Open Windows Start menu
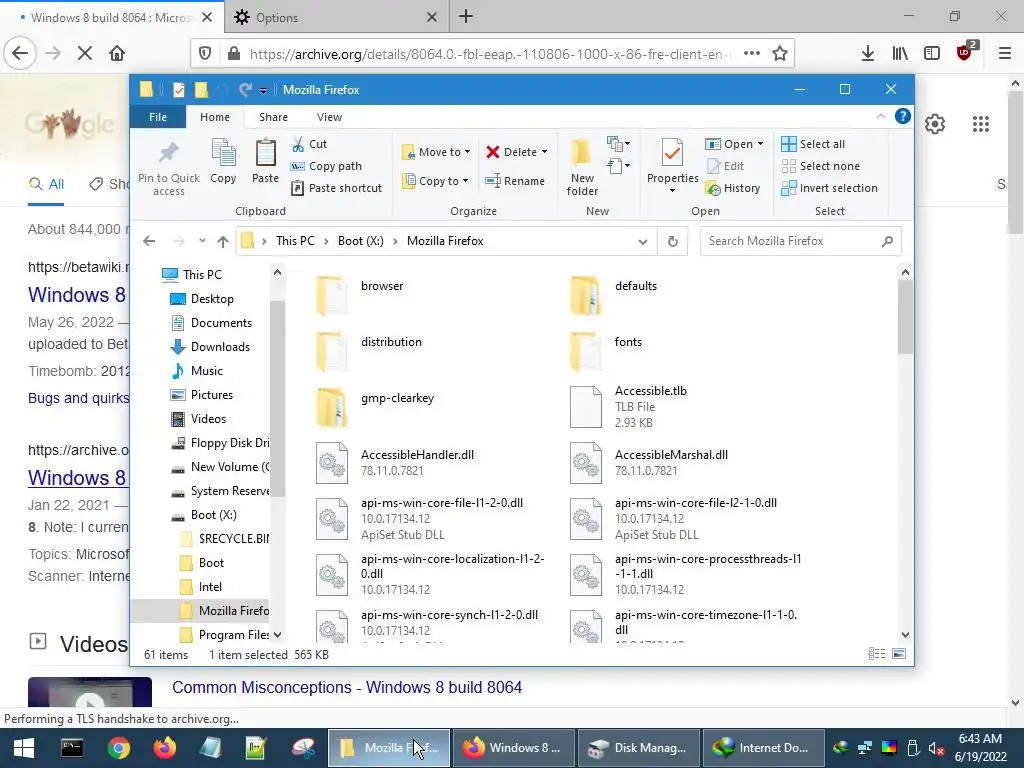 [24, 748]
